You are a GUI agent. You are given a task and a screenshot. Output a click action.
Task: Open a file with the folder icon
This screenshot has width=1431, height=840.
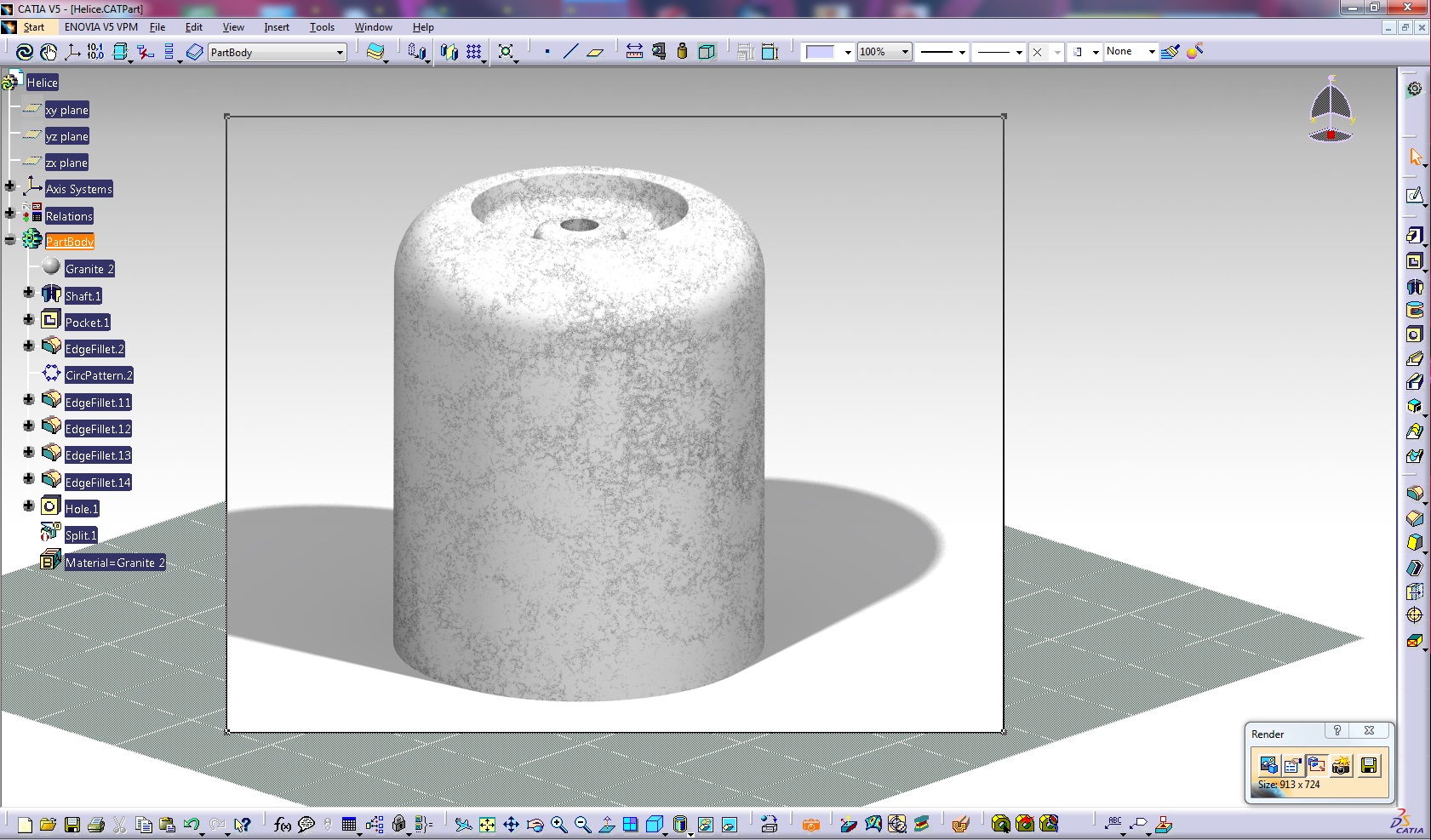(x=48, y=825)
